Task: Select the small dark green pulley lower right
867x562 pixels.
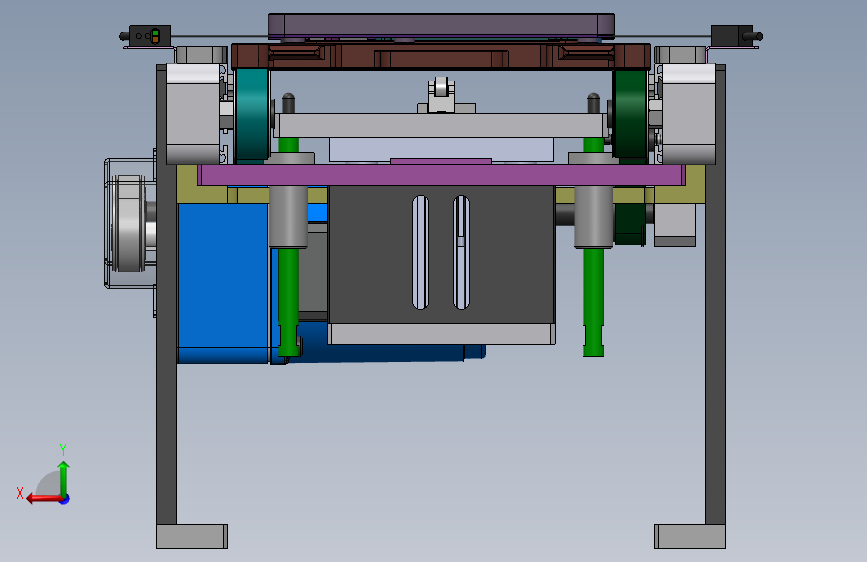Action: (630, 224)
